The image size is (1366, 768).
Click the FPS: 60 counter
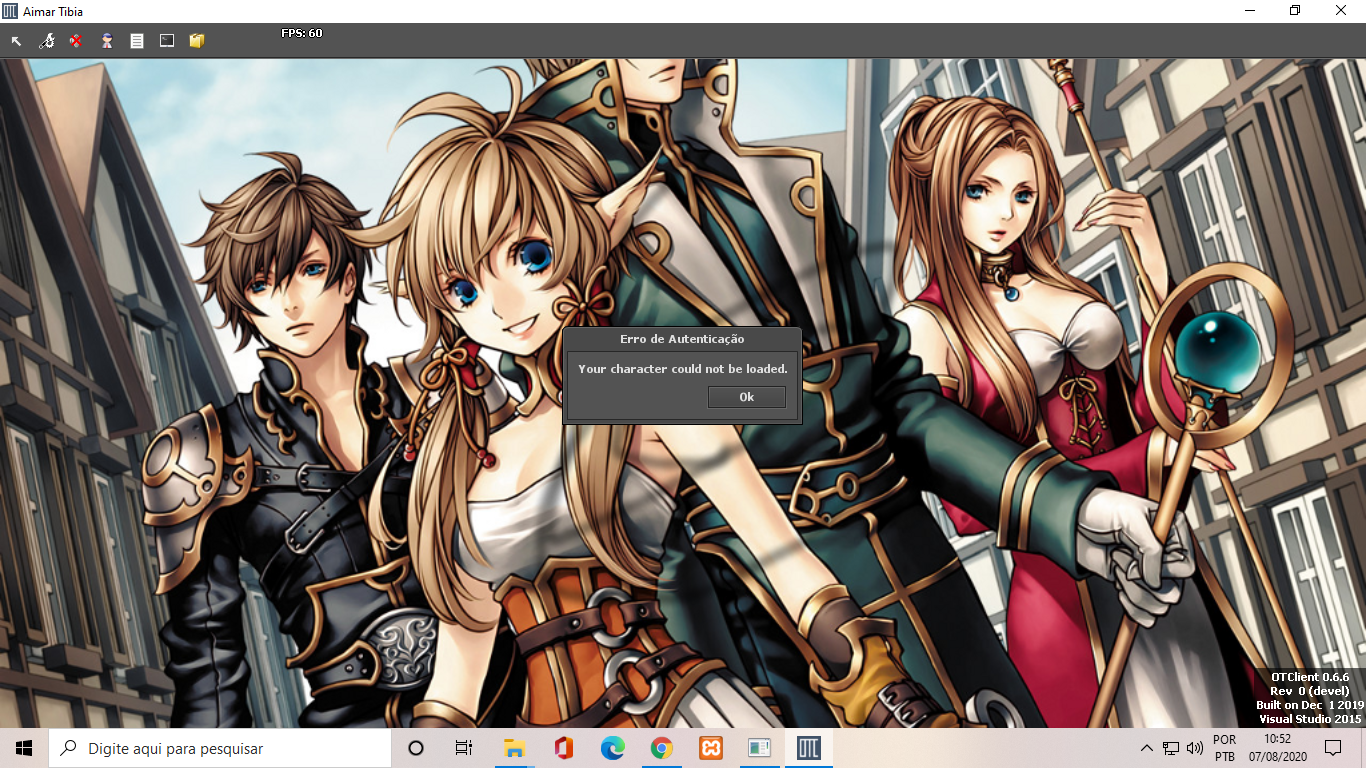(x=301, y=33)
